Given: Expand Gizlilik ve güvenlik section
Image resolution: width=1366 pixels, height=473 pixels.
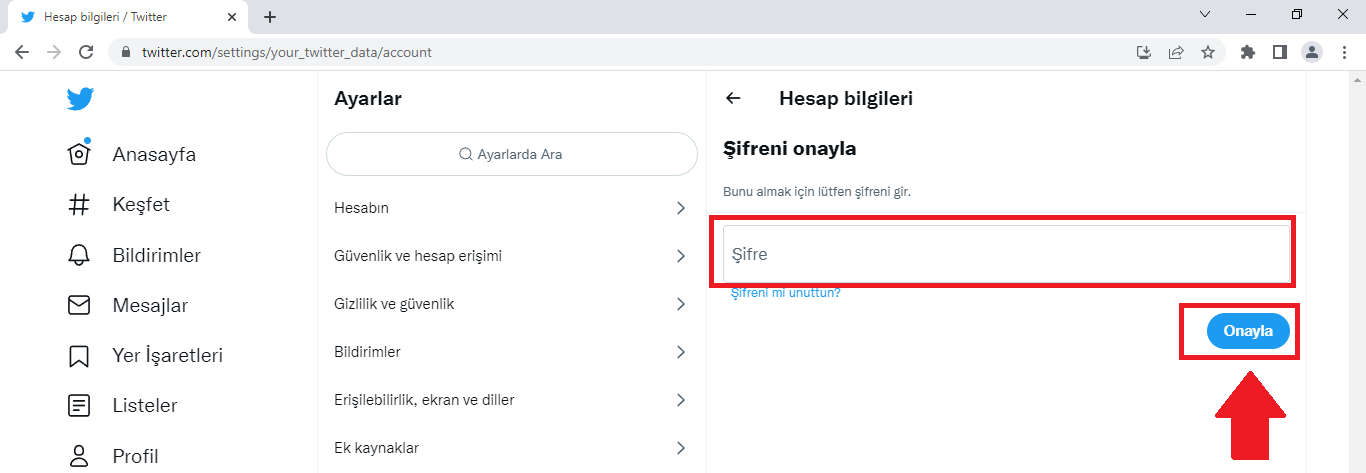Looking at the screenshot, I should click(x=511, y=304).
